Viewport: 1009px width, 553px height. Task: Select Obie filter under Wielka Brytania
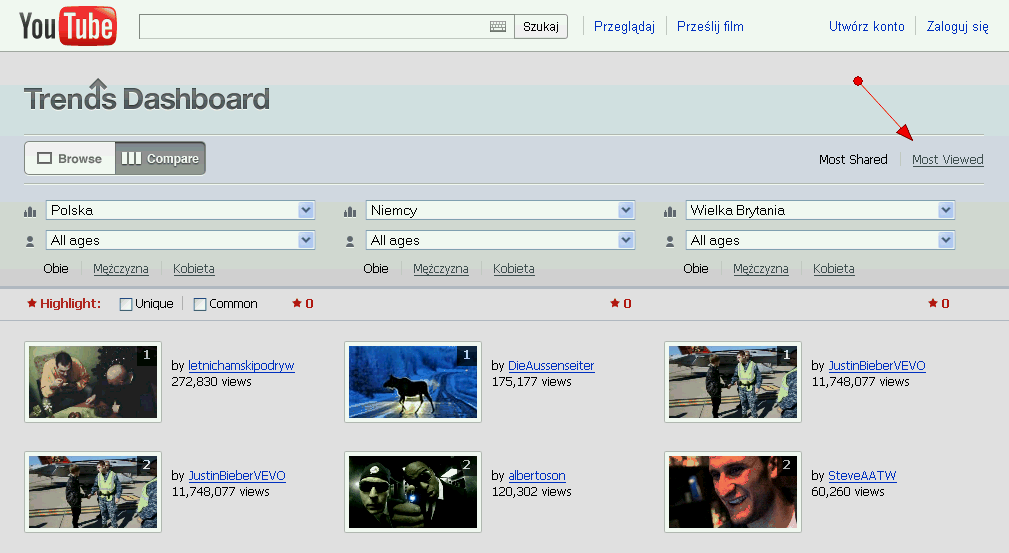pyautogui.click(x=696, y=269)
